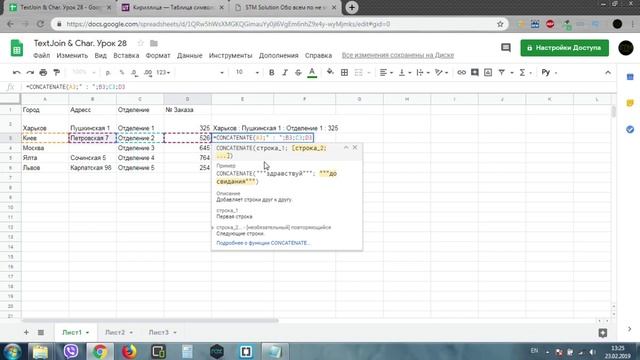This screenshot has width=640, height=360.
Task: Star the document
Action: [140, 43]
